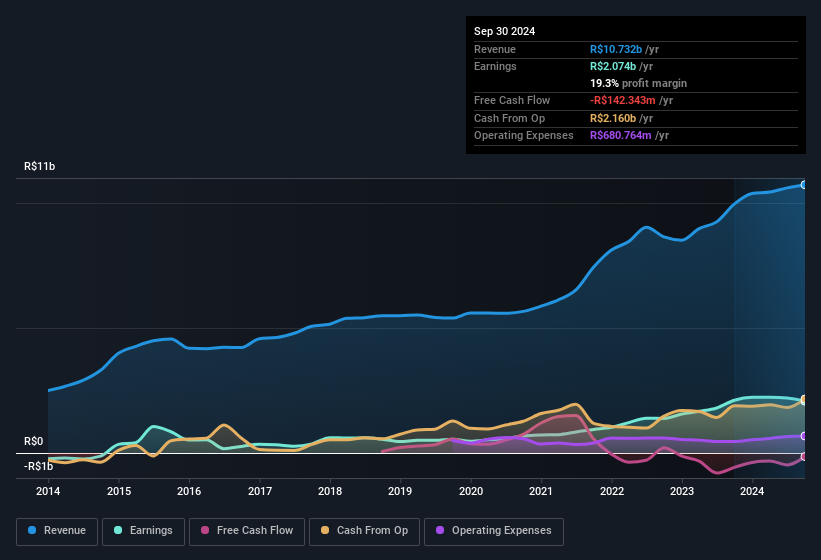Click the 2024 x-axis year label
Viewport: 821px width, 560px height.
click(x=752, y=491)
